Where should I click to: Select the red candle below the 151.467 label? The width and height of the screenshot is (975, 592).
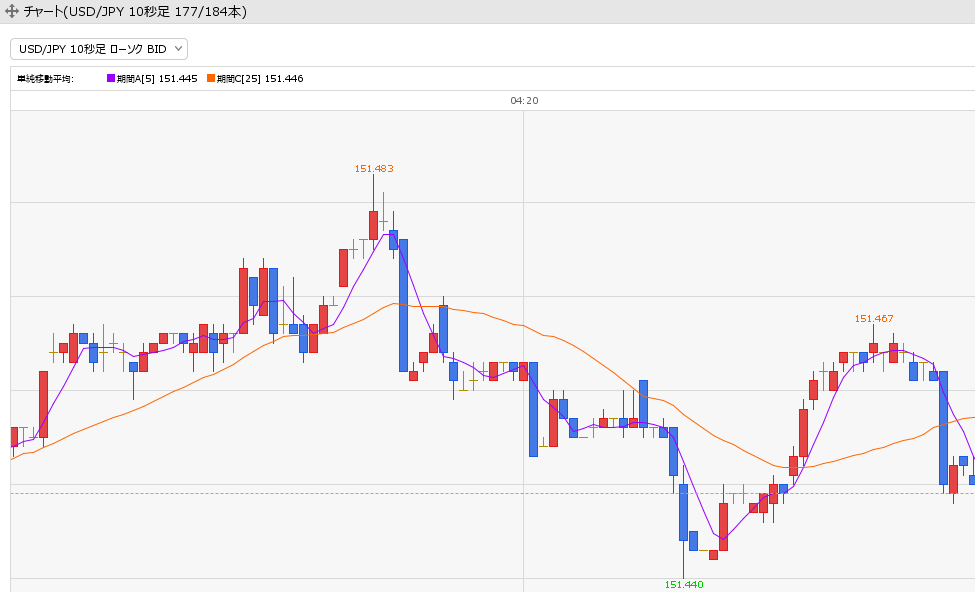[873, 349]
